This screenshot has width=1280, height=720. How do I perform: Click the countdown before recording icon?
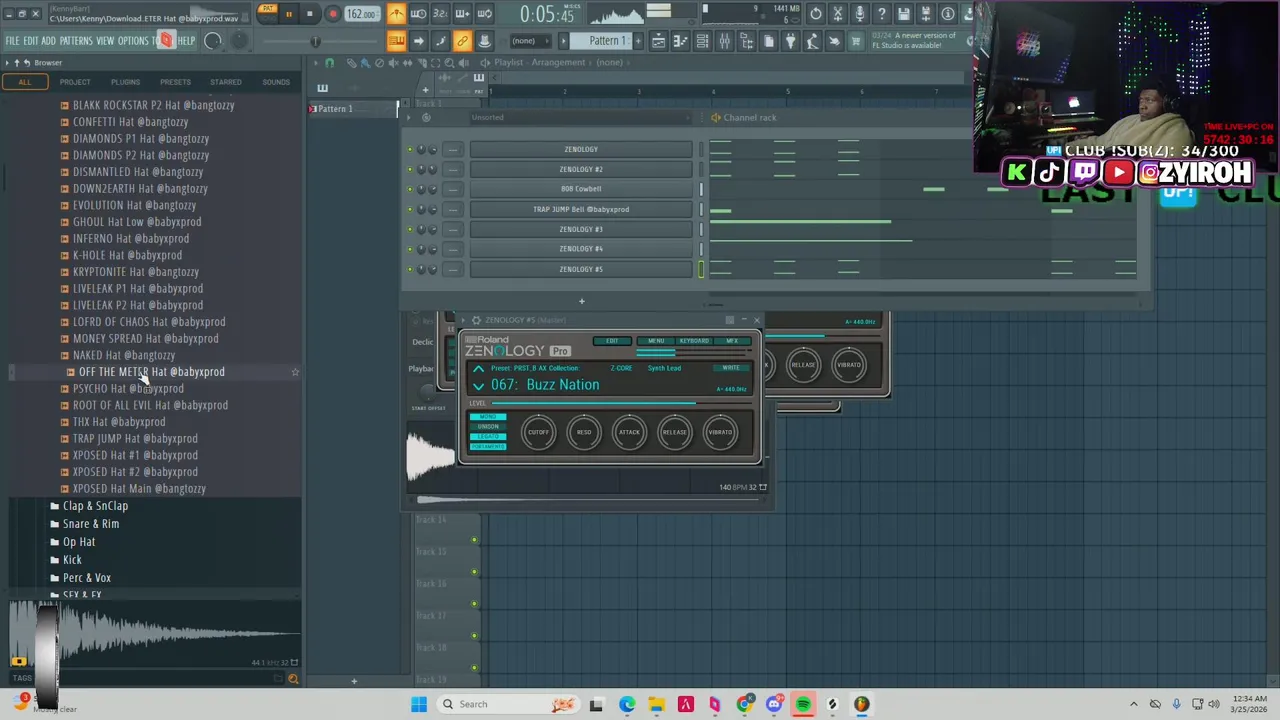pyautogui.click(x=440, y=14)
